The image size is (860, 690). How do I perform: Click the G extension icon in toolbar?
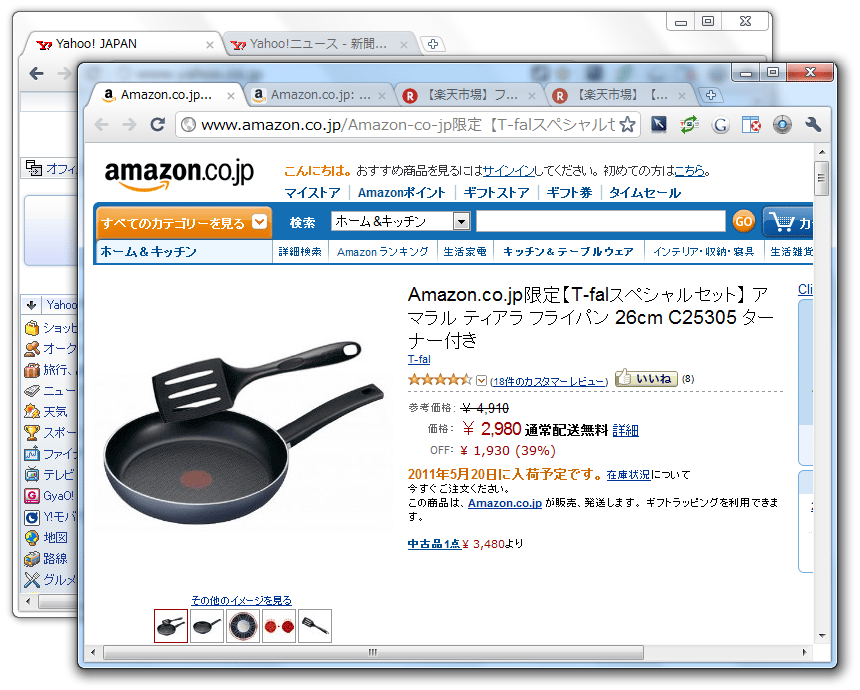point(720,125)
